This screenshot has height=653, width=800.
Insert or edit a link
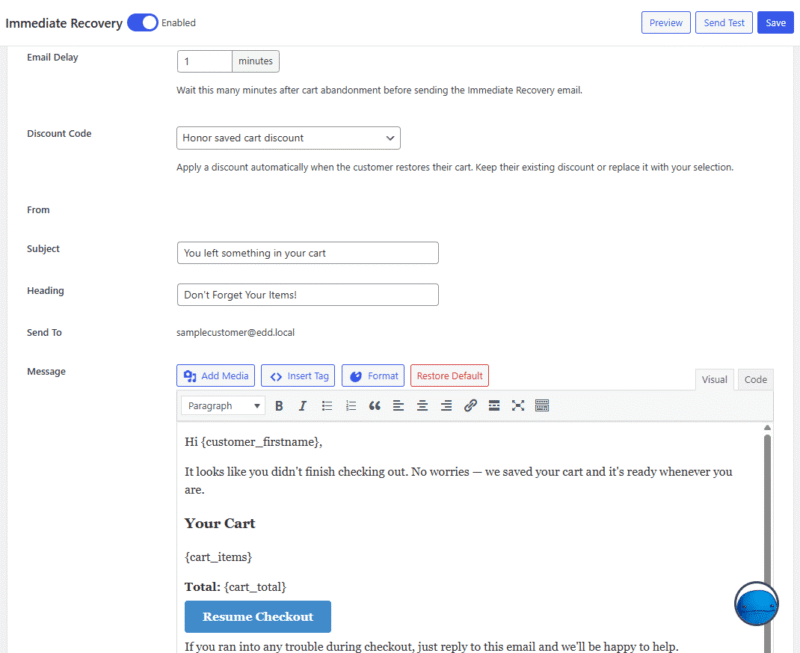470,406
